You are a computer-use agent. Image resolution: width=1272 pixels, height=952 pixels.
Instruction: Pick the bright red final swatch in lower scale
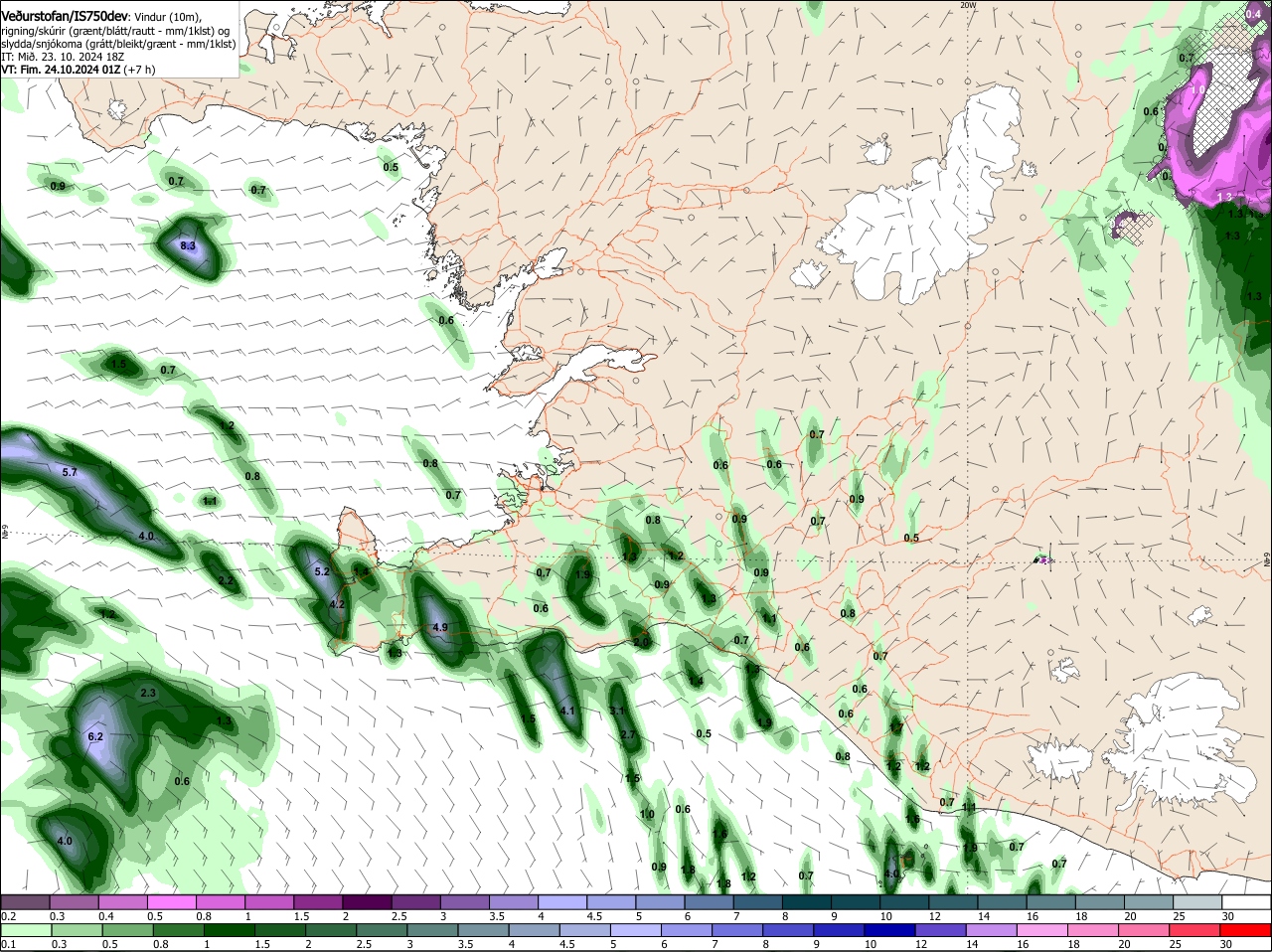point(1246,930)
